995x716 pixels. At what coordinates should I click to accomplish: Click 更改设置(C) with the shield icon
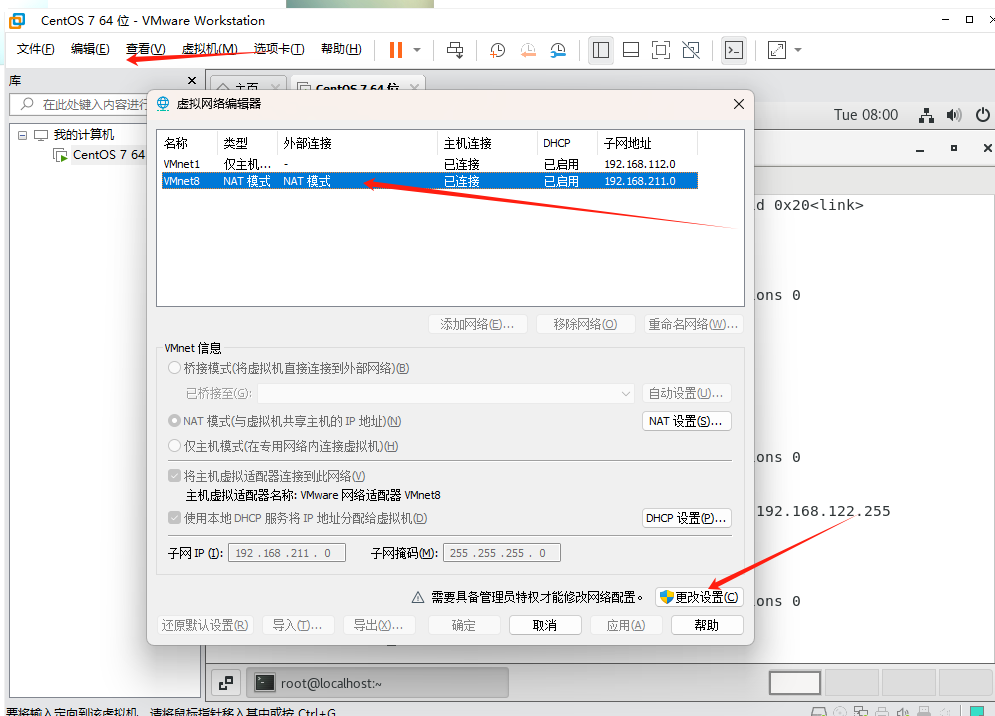pyautogui.click(x=699, y=597)
